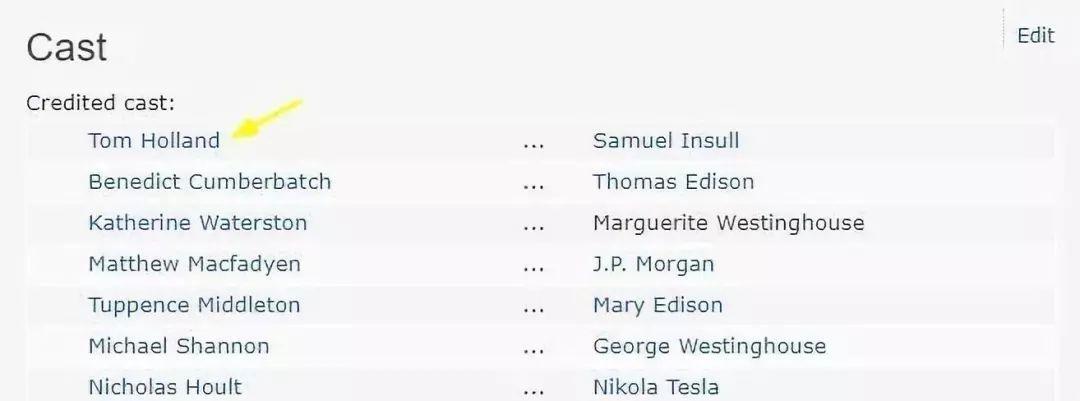Open Katherine Waterston's profile link
Viewport: 1080px width, 401px height.
pyautogui.click(x=198, y=223)
